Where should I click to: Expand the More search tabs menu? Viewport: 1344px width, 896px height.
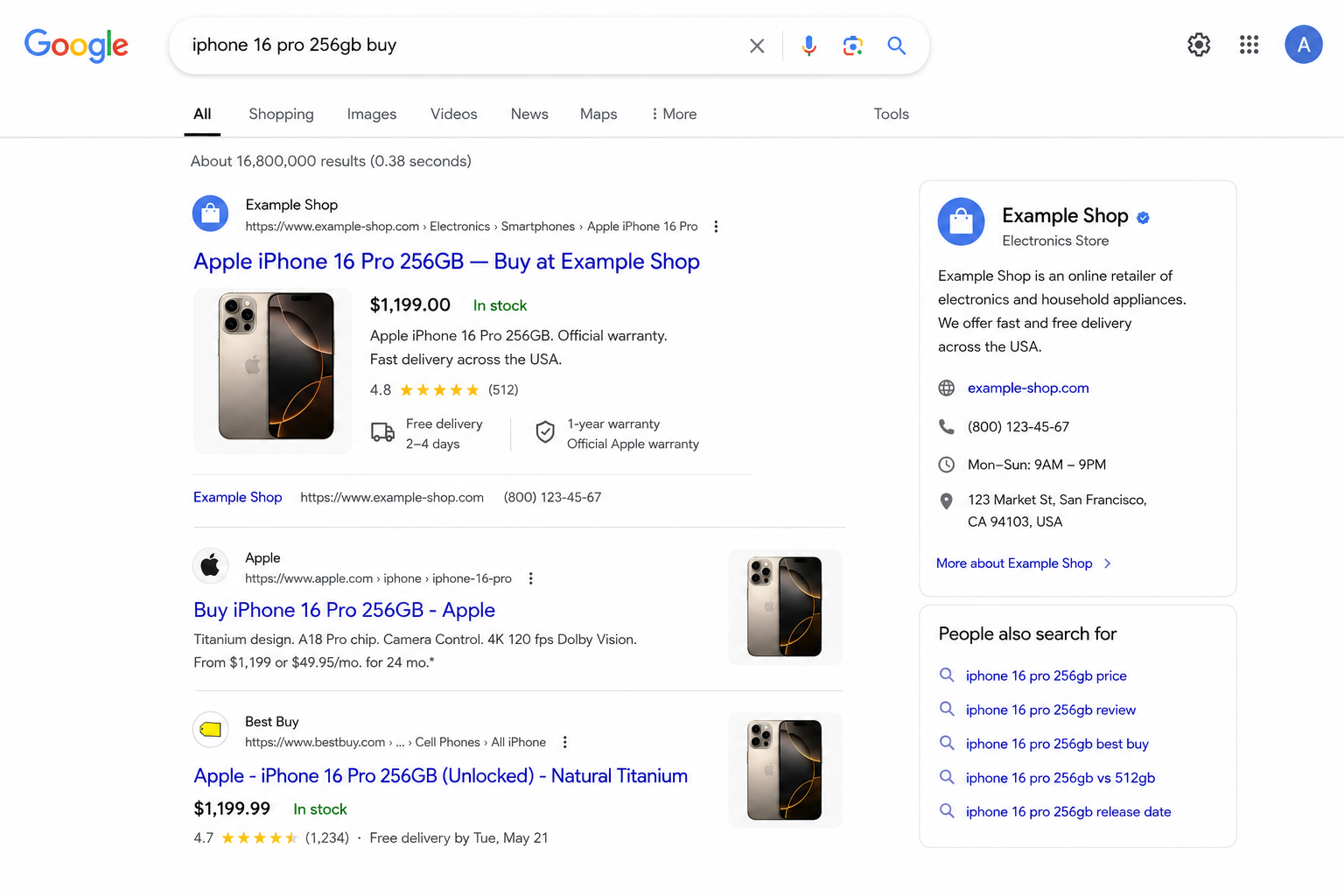tap(674, 114)
